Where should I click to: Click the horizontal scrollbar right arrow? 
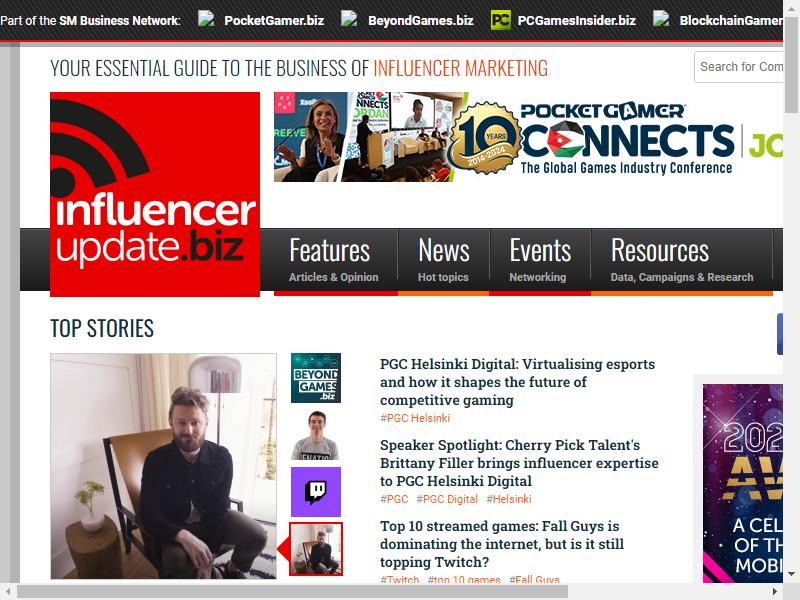tap(774, 592)
